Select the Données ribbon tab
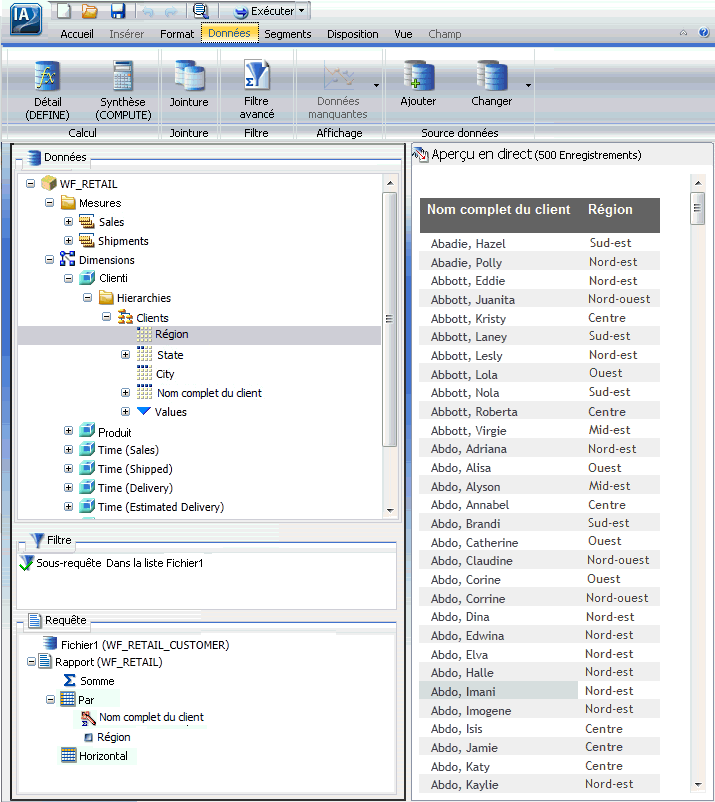 coord(229,33)
